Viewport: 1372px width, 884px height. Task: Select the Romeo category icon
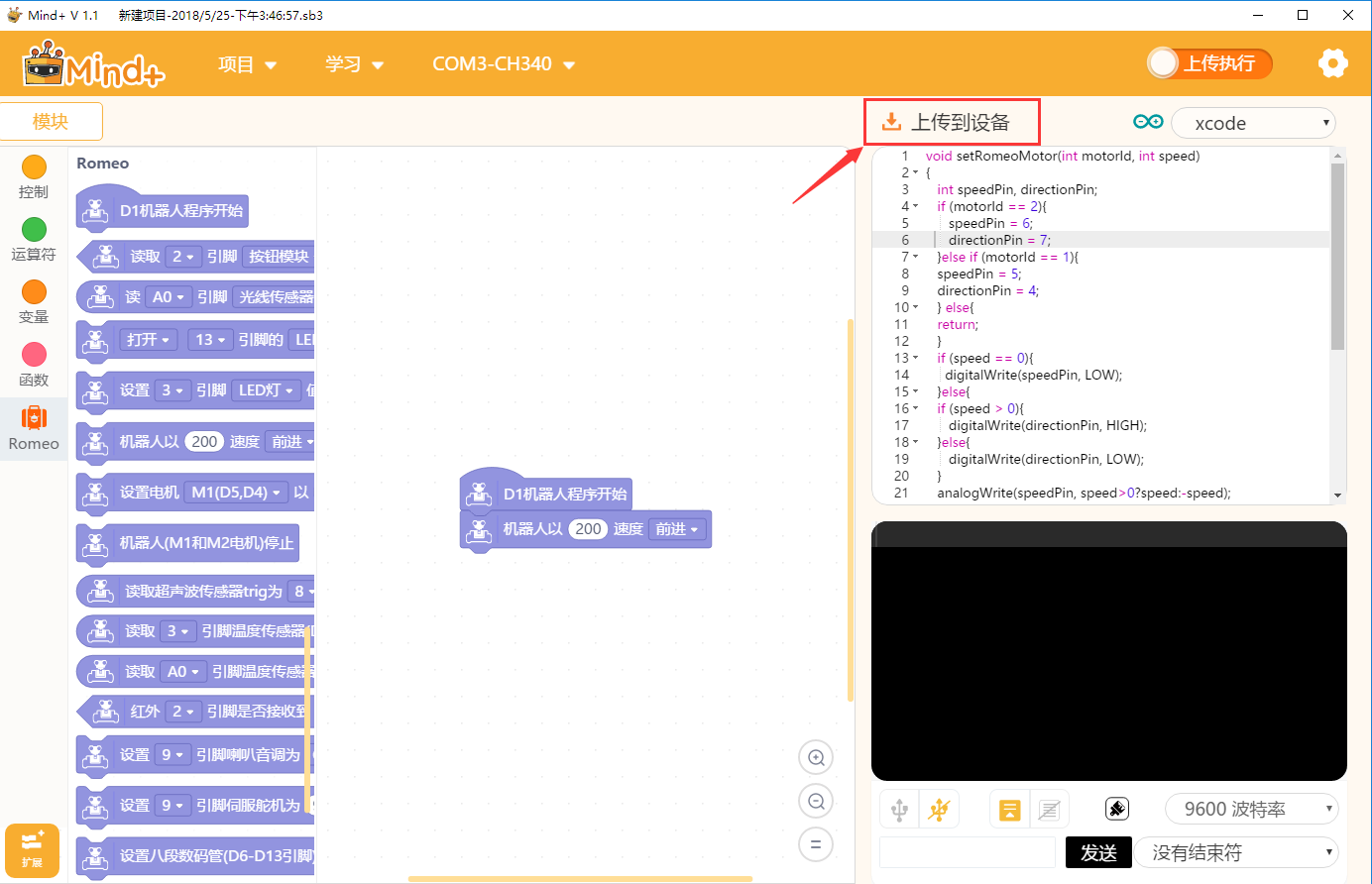(x=34, y=418)
